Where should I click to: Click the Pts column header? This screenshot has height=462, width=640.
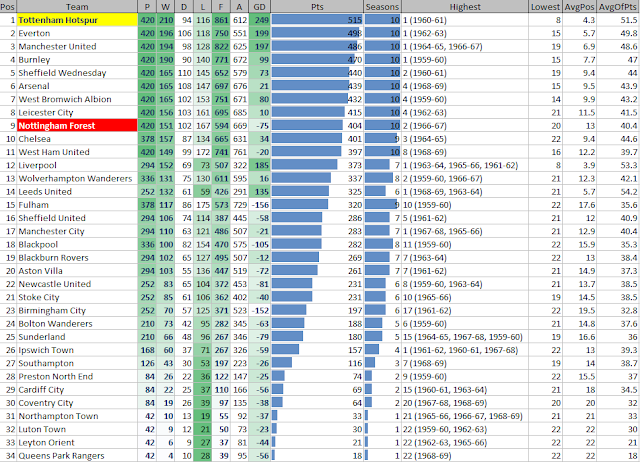[317, 7]
